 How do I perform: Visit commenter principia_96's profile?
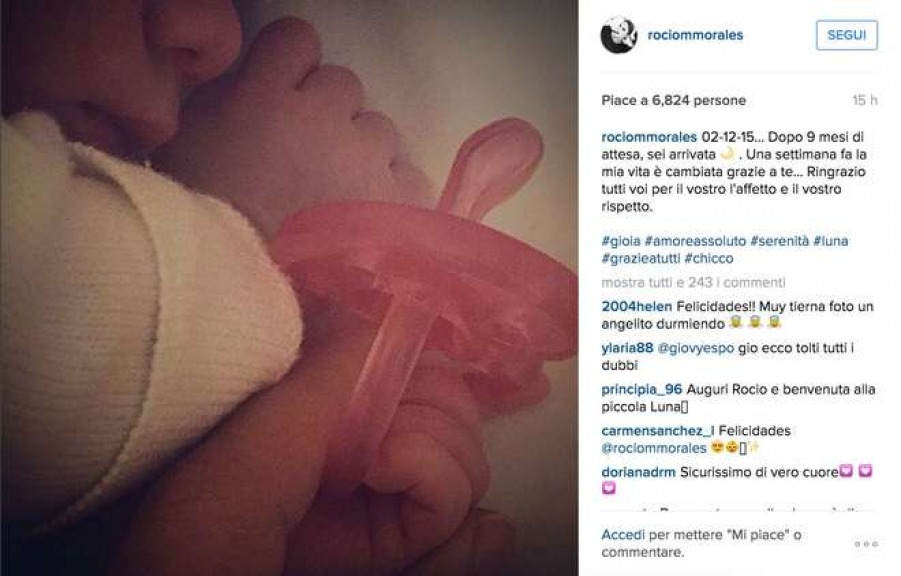pos(641,389)
